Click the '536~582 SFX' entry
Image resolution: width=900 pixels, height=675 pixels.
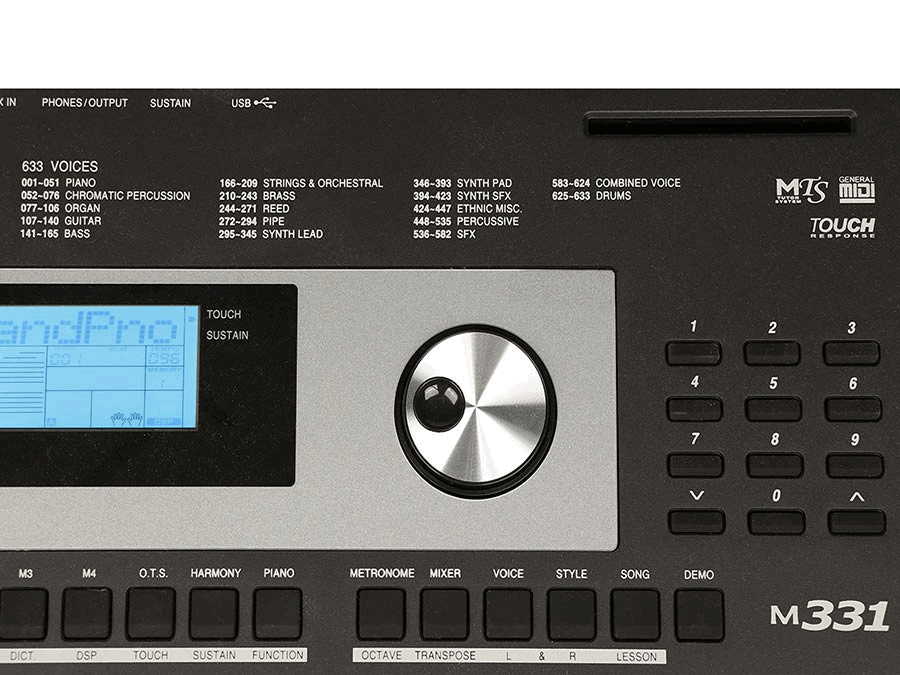point(444,234)
